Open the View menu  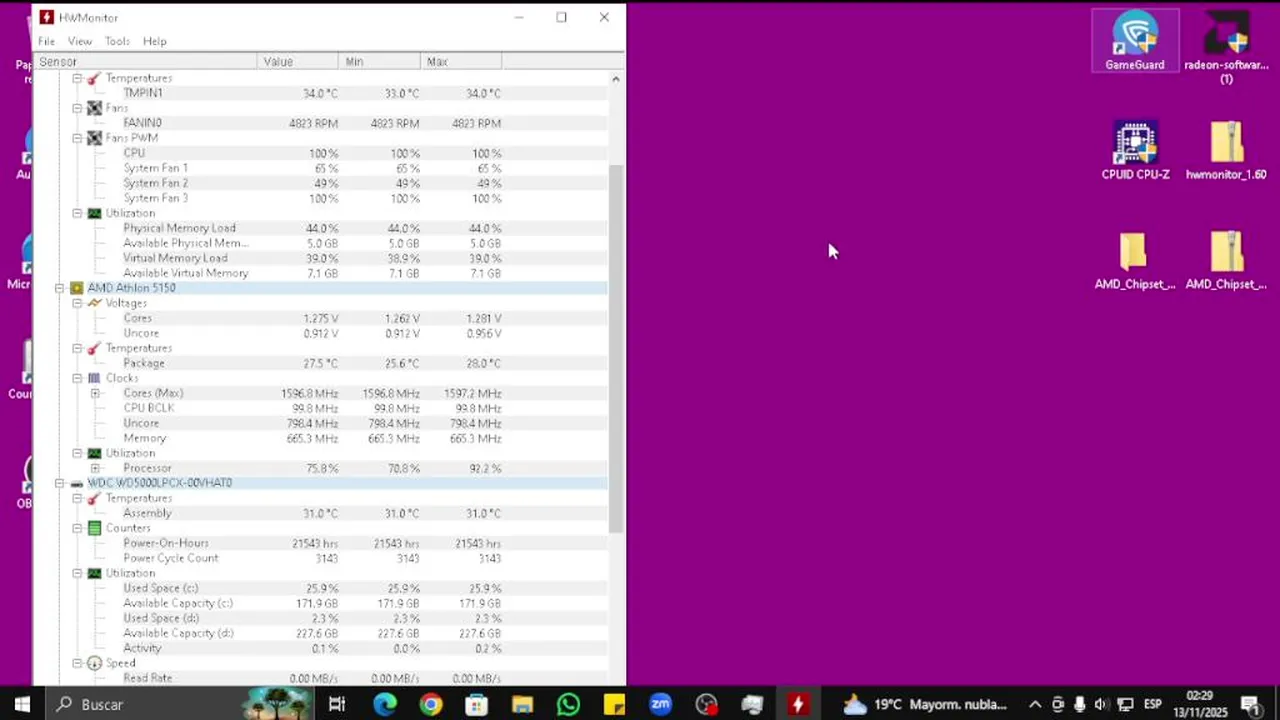pyautogui.click(x=80, y=41)
